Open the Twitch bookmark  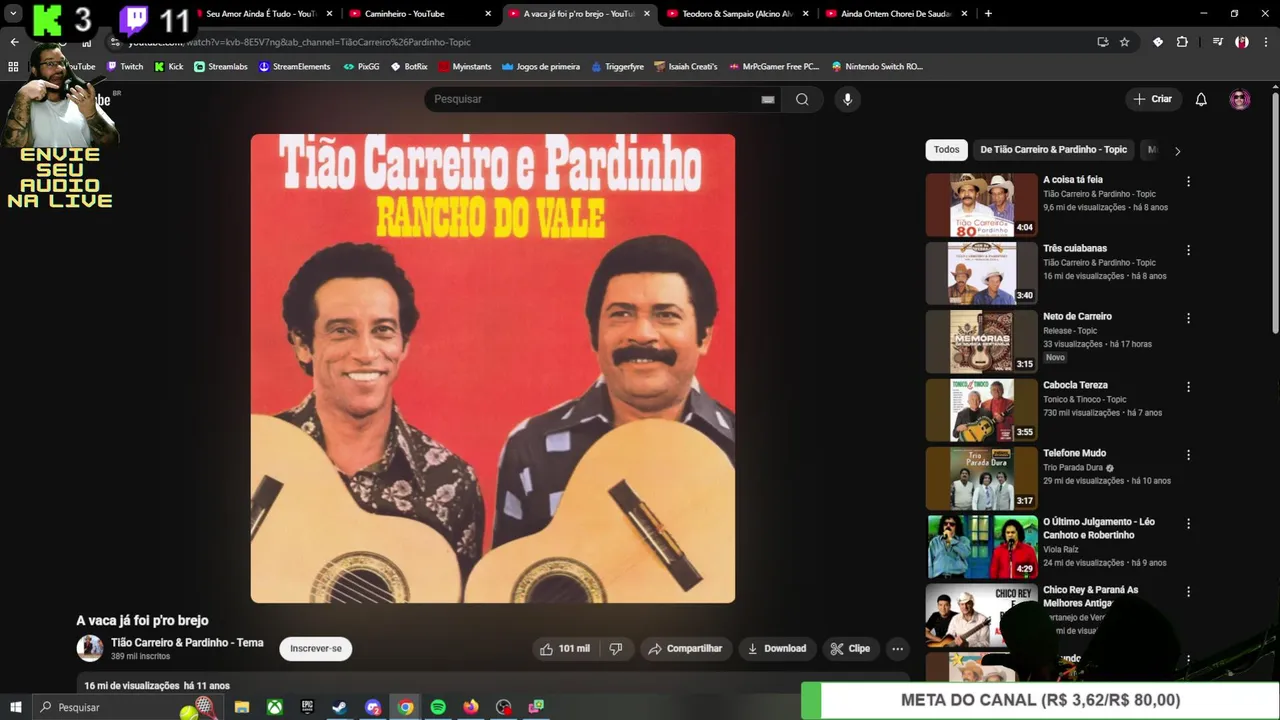pos(125,67)
